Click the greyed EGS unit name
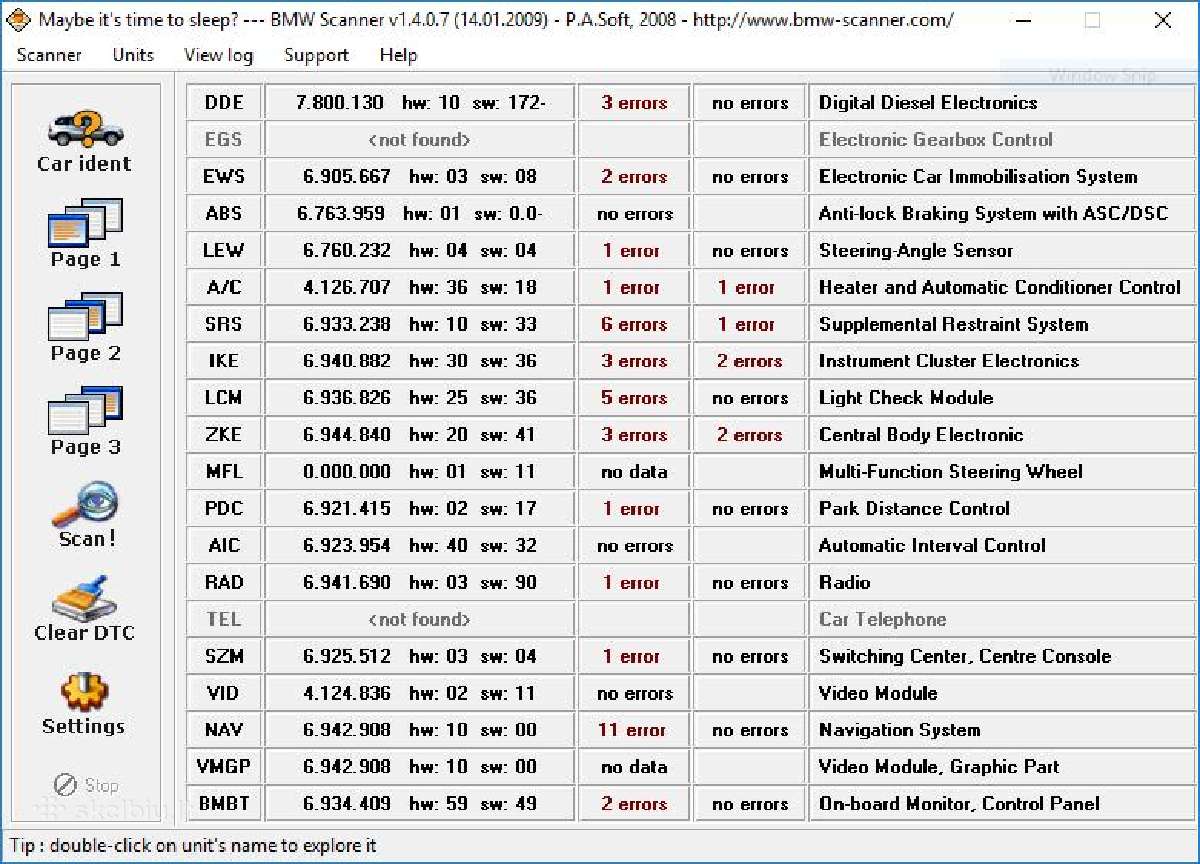Image resolution: width=1200 pixels, height=864 pixels. (224, 140)
